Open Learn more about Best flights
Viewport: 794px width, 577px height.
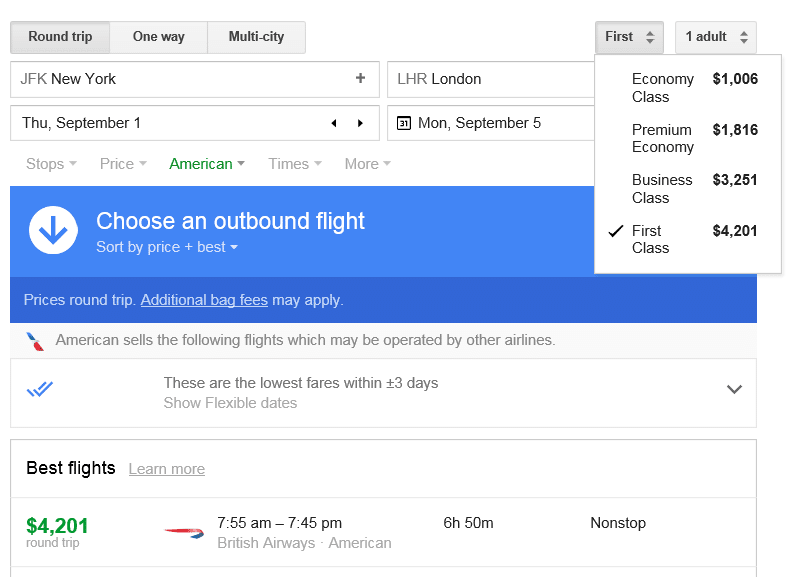(x=167, y=469)
